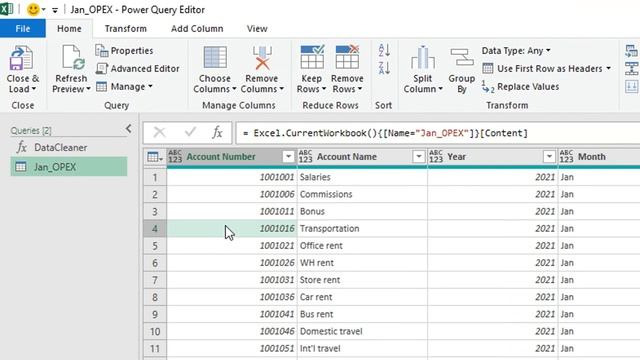Viewport: 640px width, 360px height.
Task: Change Month column data type icon
Action: tap(567, 156)
